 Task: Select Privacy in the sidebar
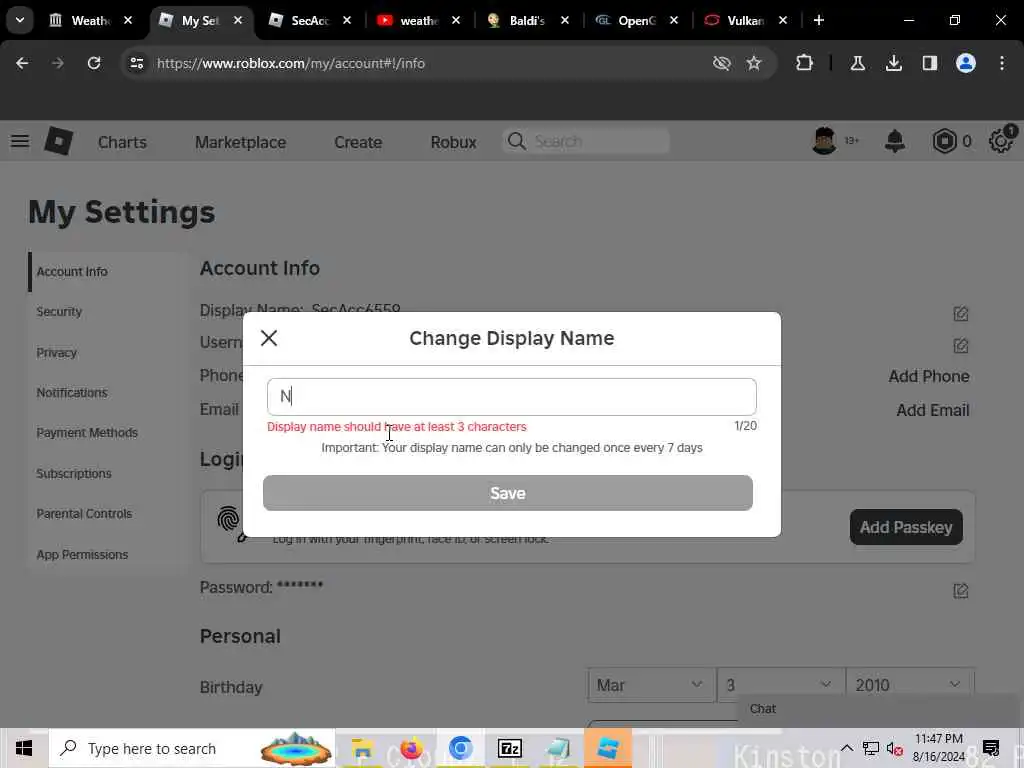pyautogui.click(x=56, y=353)
